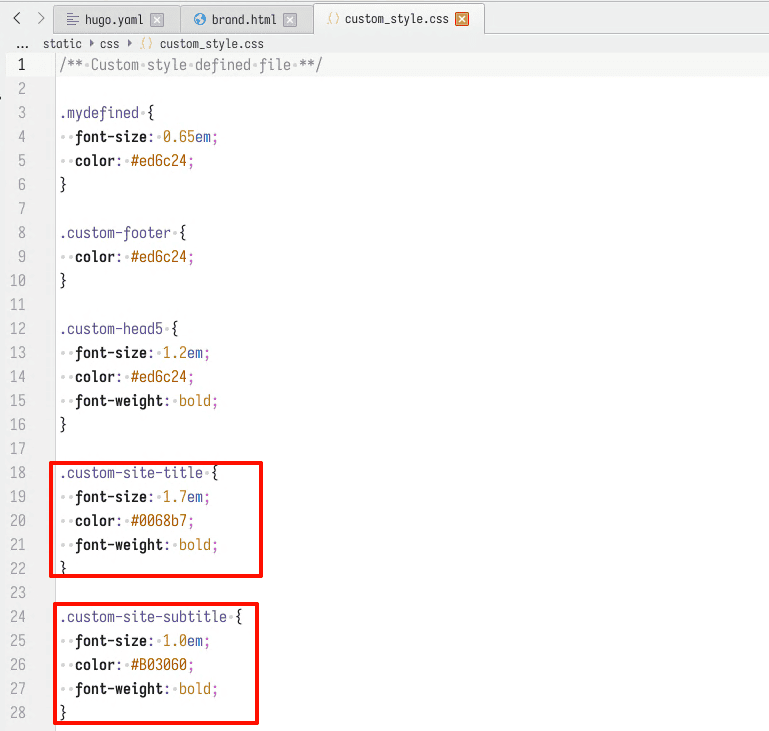Click the .custom-head5 selector text
Screen dimensions: 769x731
coord(112,329)
